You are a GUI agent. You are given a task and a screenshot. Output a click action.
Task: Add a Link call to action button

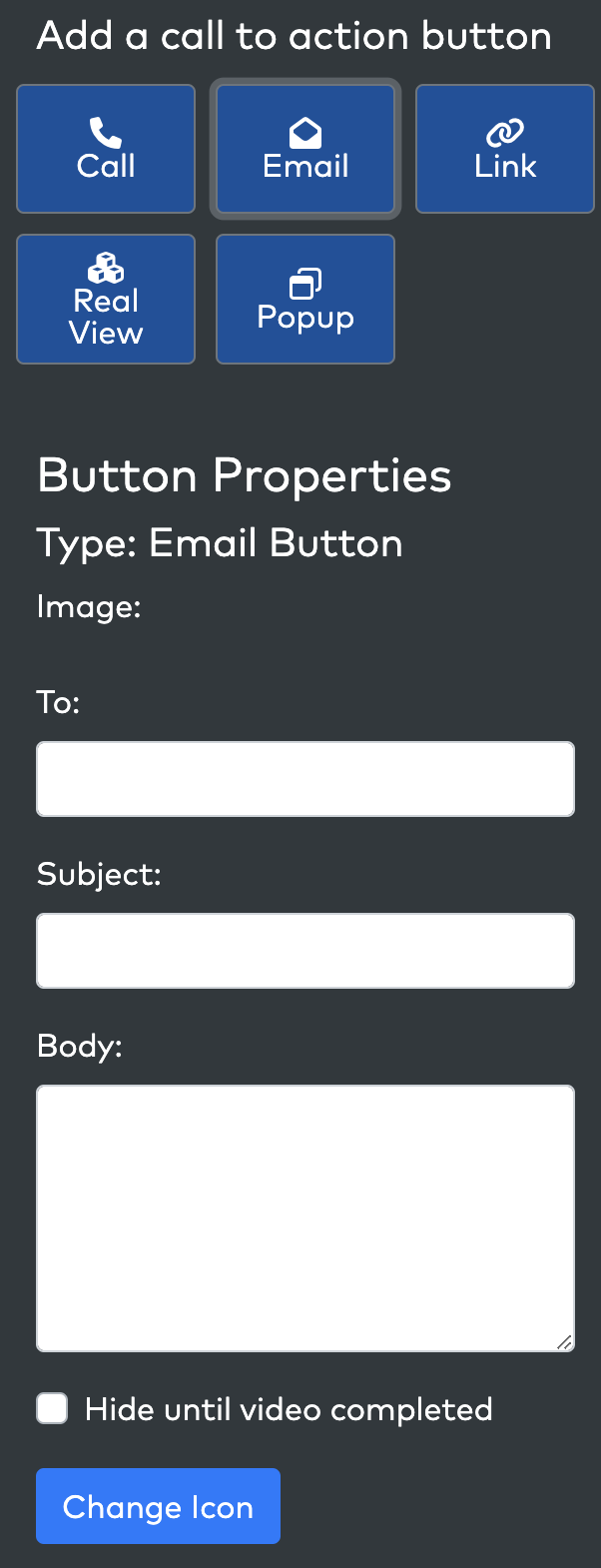click(x=505, y=149)
